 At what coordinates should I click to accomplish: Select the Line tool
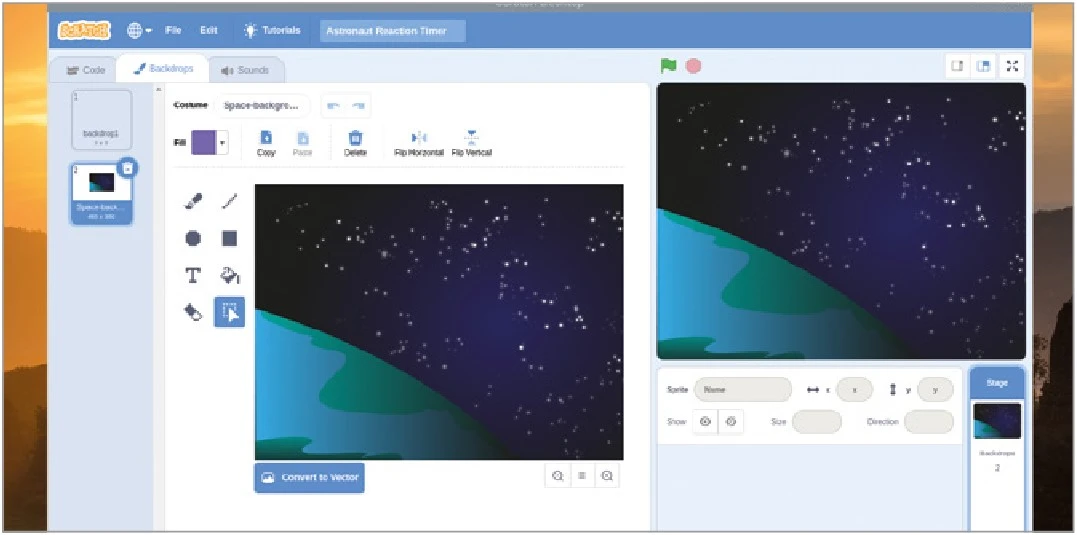coord(229,201)
